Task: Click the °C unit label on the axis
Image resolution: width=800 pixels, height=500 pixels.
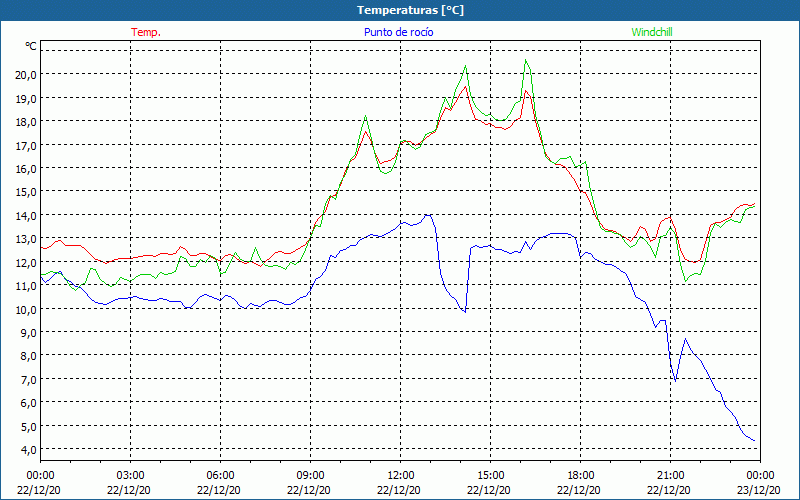Action: [31, 46]
